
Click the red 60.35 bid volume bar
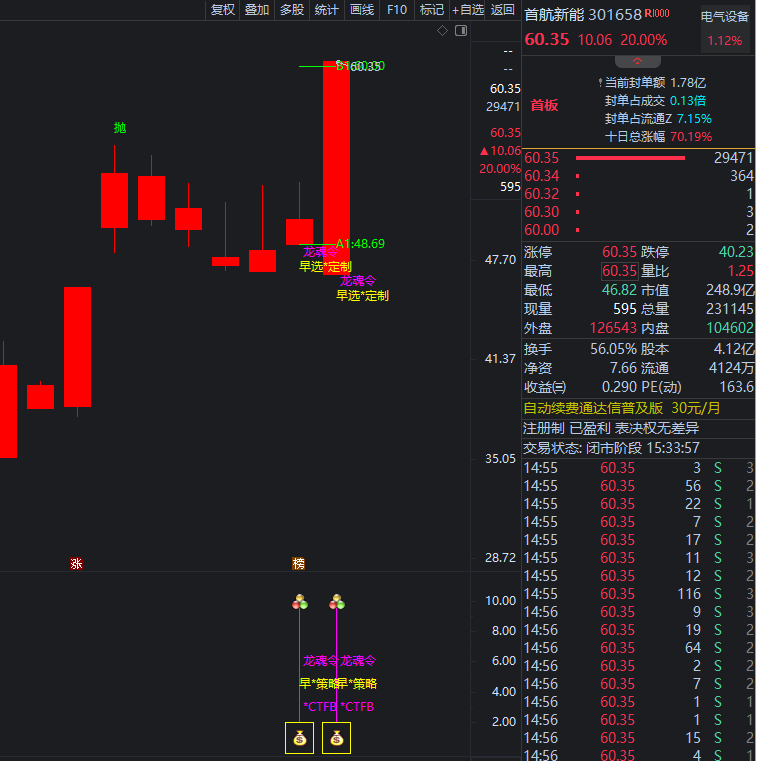[630, 158]
